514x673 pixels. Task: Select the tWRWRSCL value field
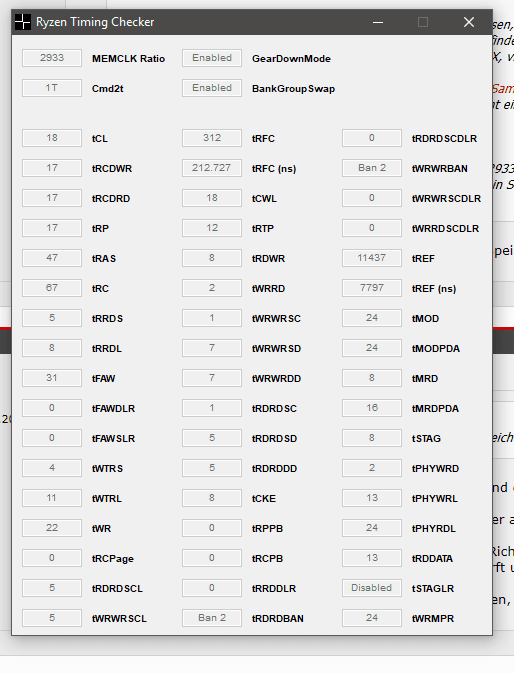(x=52, y=618)
